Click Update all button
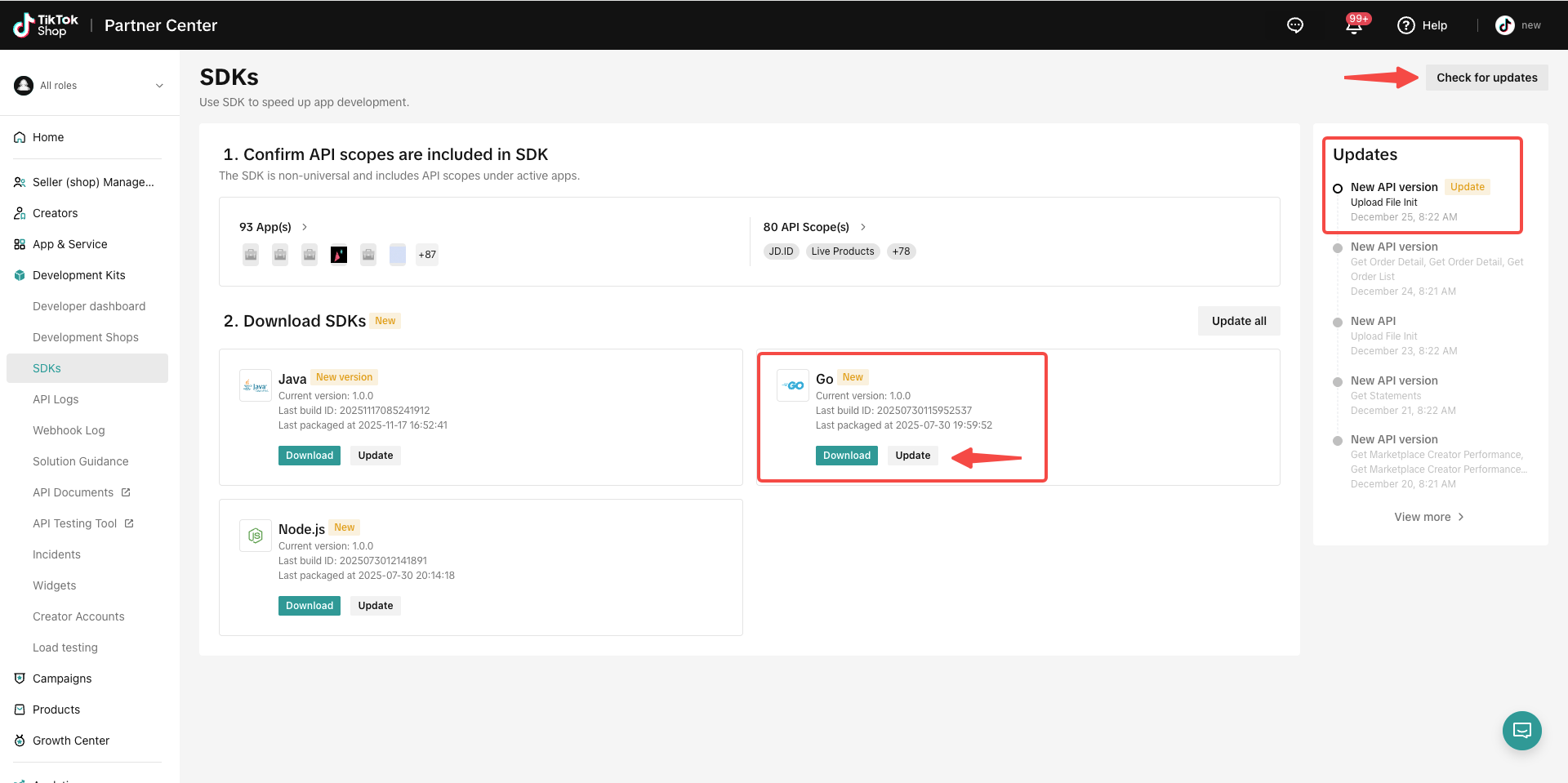 (1239, 321)
